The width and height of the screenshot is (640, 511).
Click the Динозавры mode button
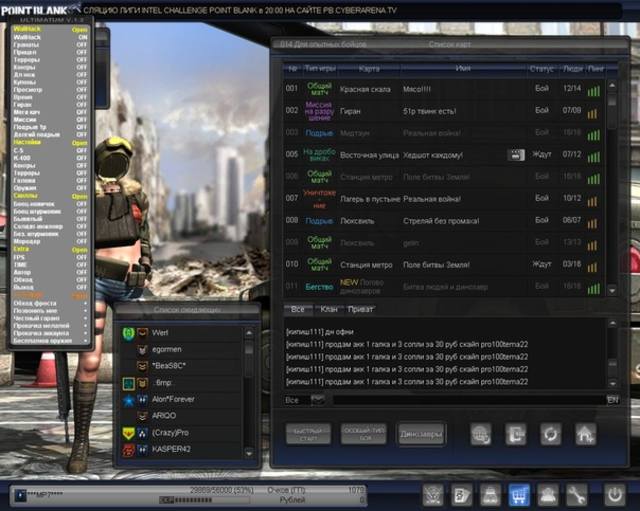click(420, 433)
